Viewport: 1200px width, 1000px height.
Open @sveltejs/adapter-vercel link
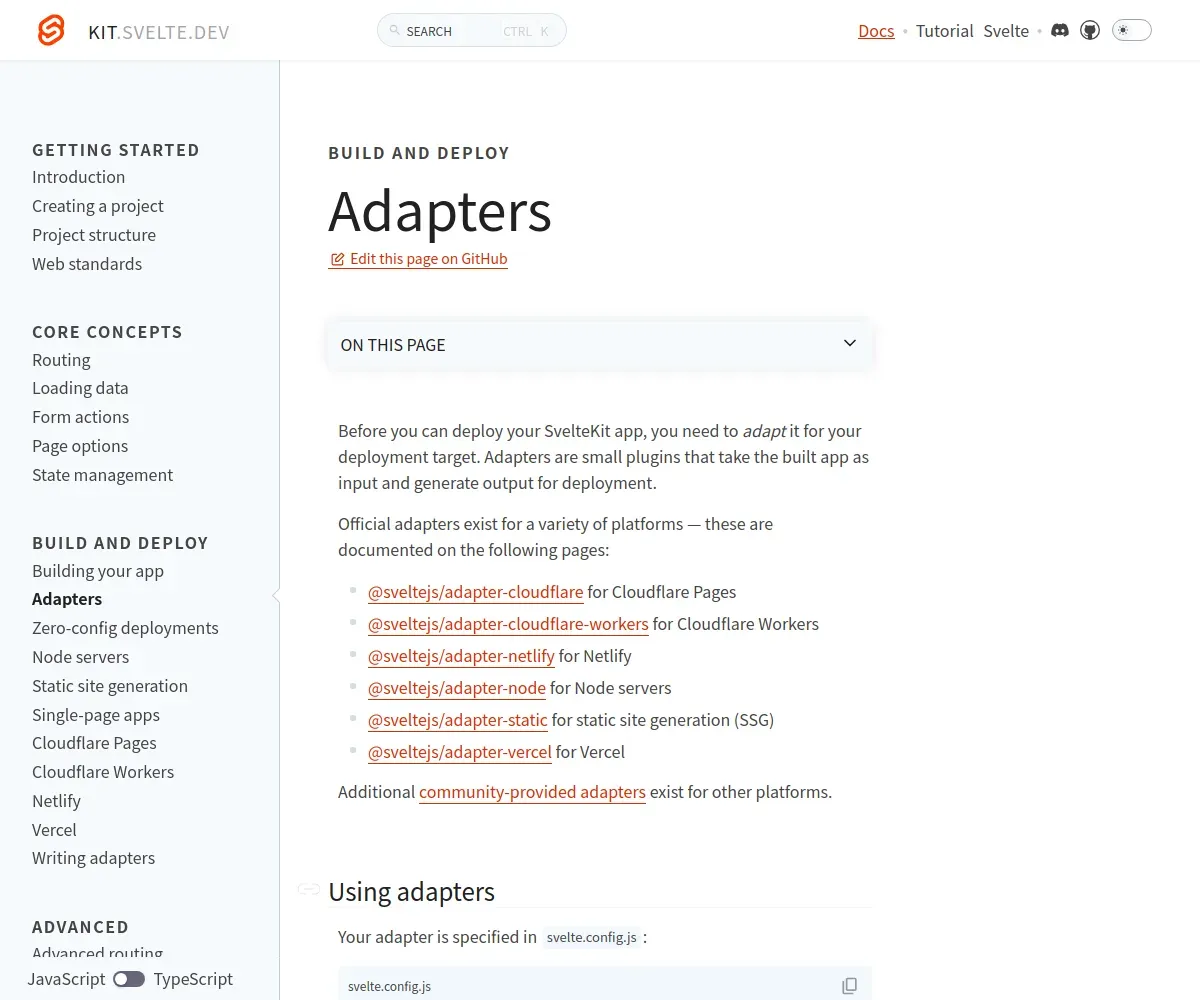(460, 752)
